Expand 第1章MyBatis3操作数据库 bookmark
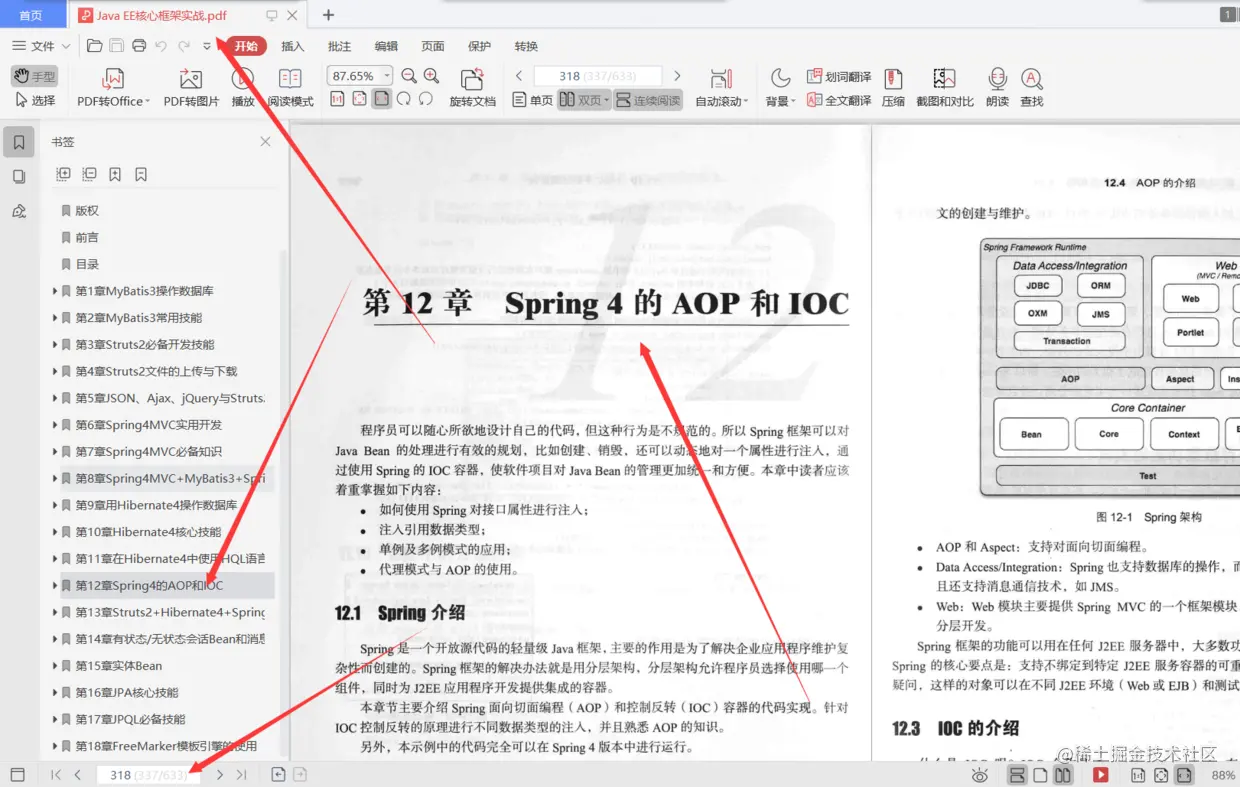Image resolution: width=1240 pixels, height=787 pixels. (x=55, y=291)
